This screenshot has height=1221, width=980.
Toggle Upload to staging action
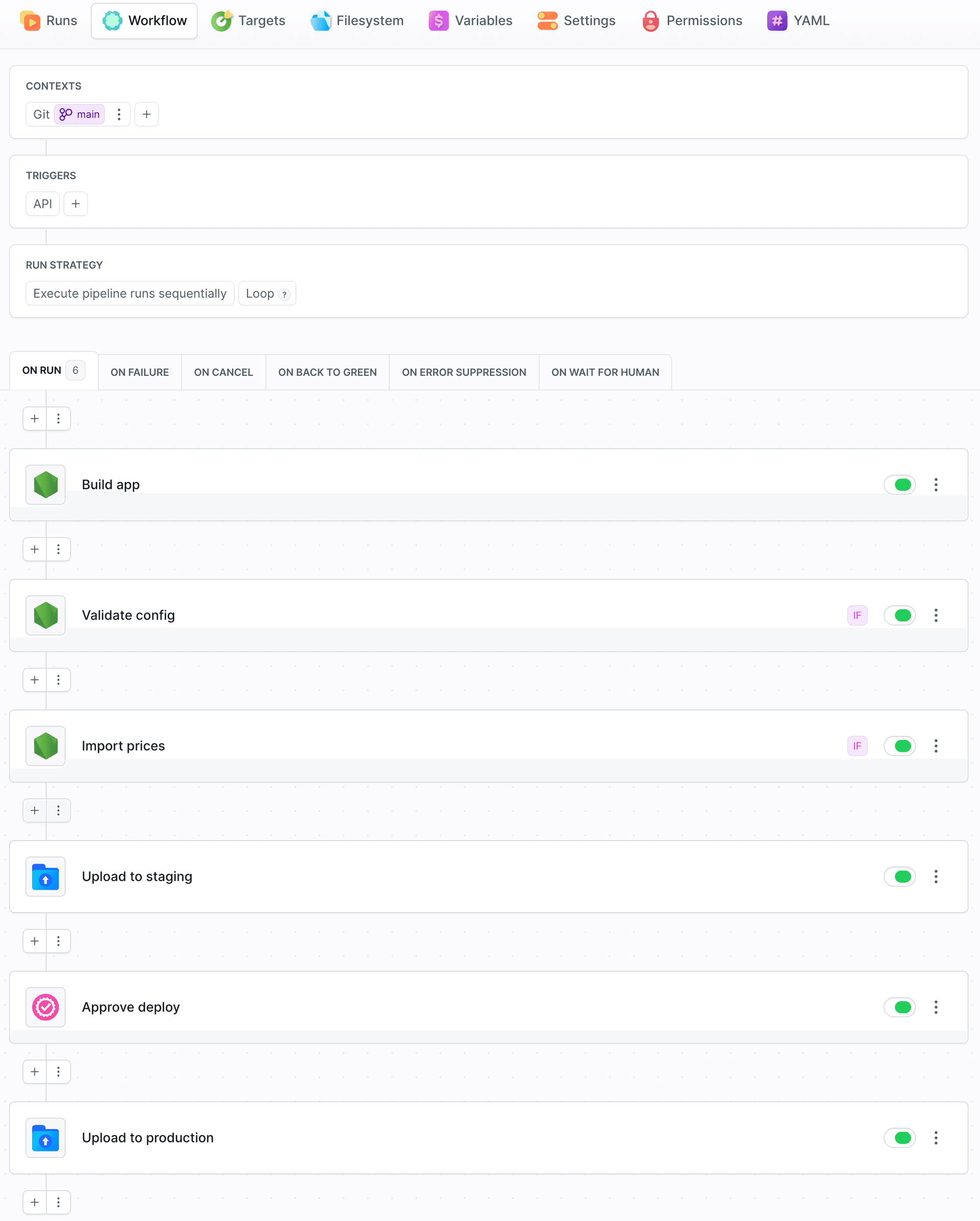tap(900, 877)
